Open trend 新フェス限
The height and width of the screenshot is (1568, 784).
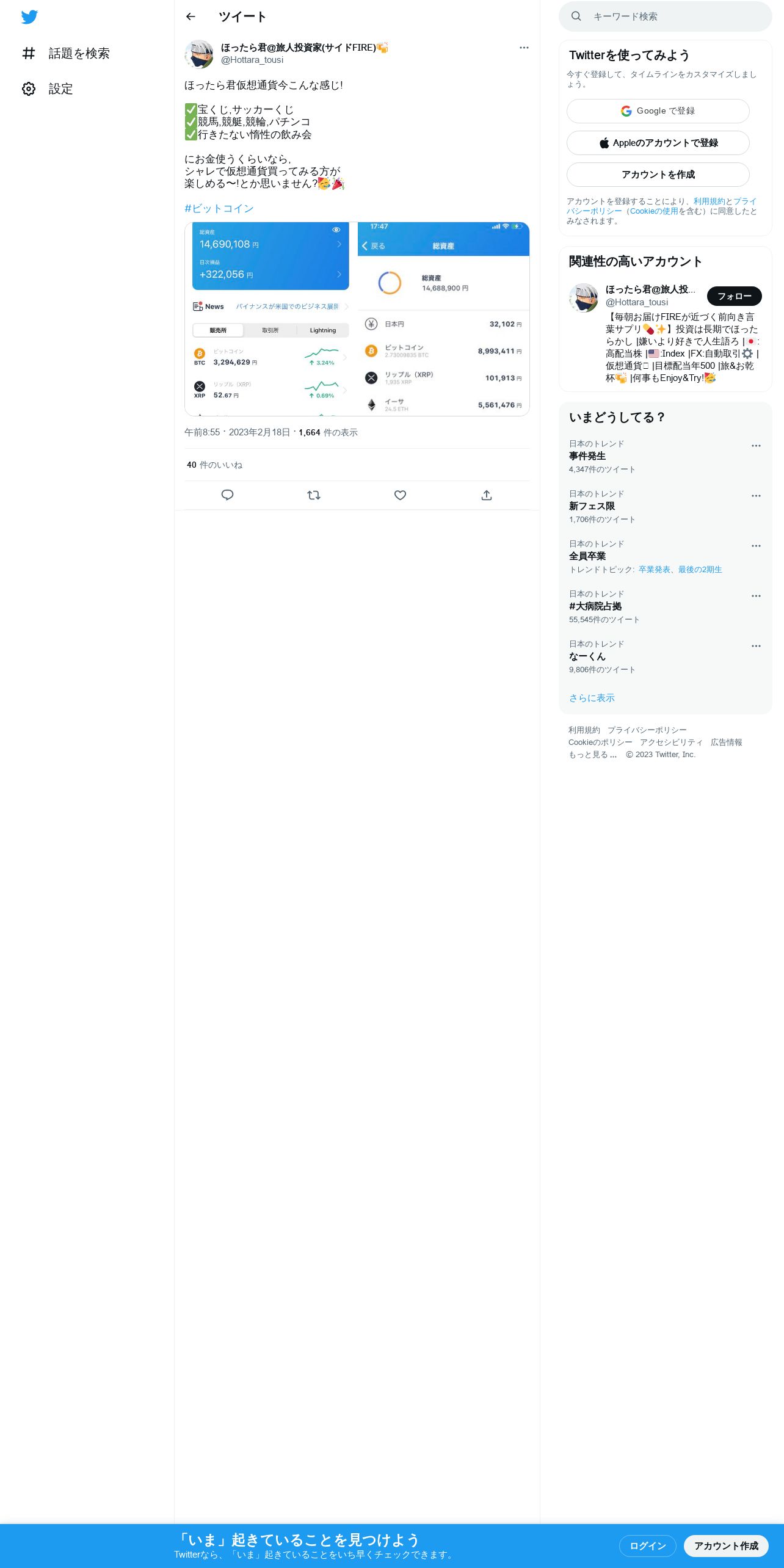592,506
